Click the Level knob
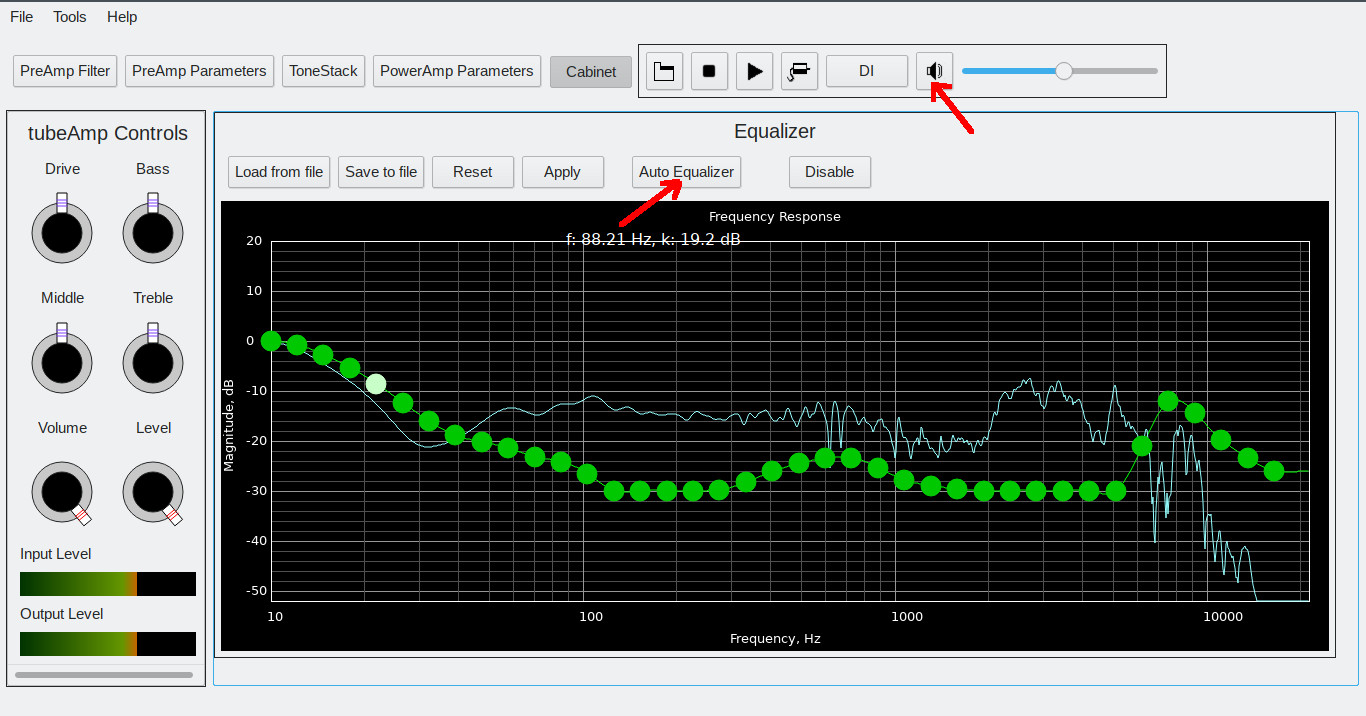Image resolution: width=1366 pixels, height=716 pixels. tap(153, 492)
